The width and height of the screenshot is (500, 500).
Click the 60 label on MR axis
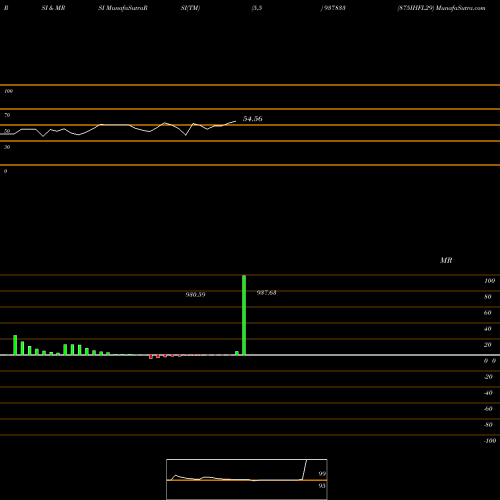coord(488,313)
